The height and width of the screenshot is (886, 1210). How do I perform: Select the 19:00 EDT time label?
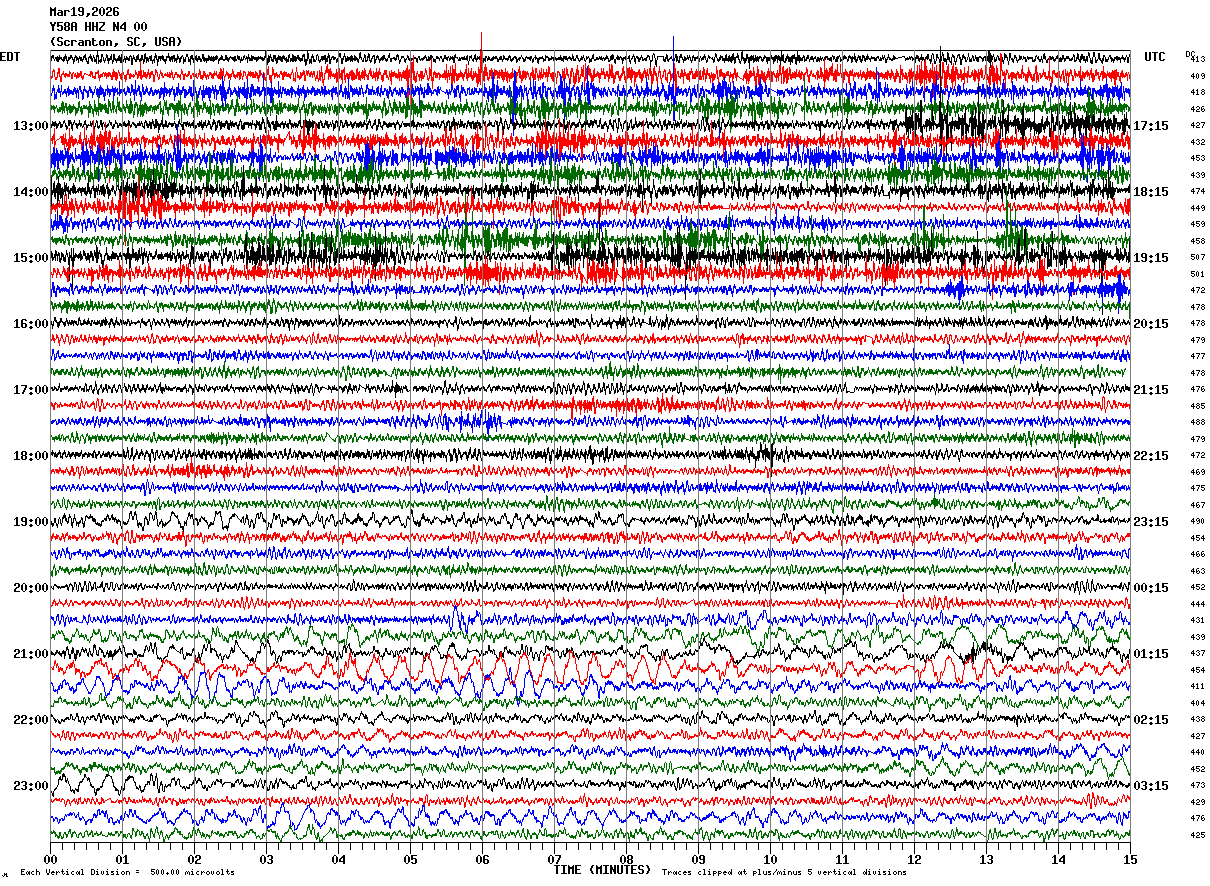point(31,522)
